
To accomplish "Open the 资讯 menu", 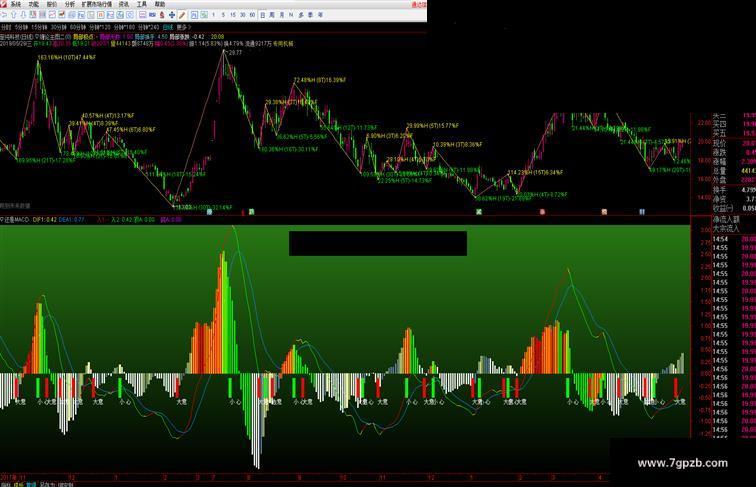I will [x=124, y=4].
